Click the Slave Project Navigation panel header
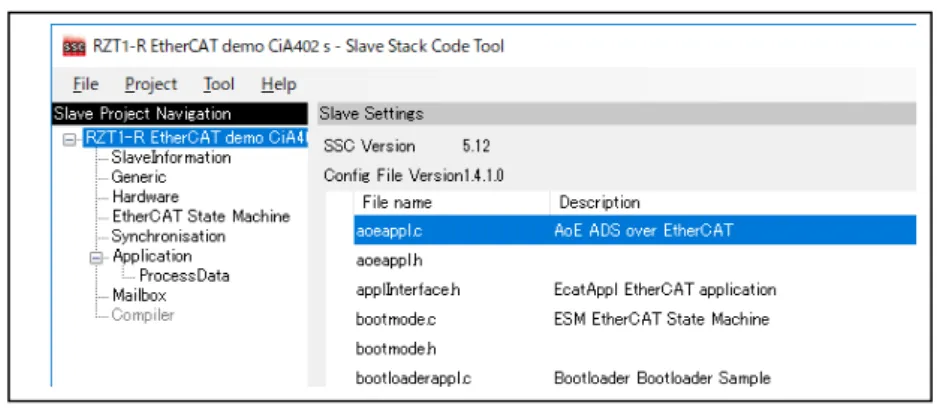Viewport: 937px width, 409px height. point(180,114)
